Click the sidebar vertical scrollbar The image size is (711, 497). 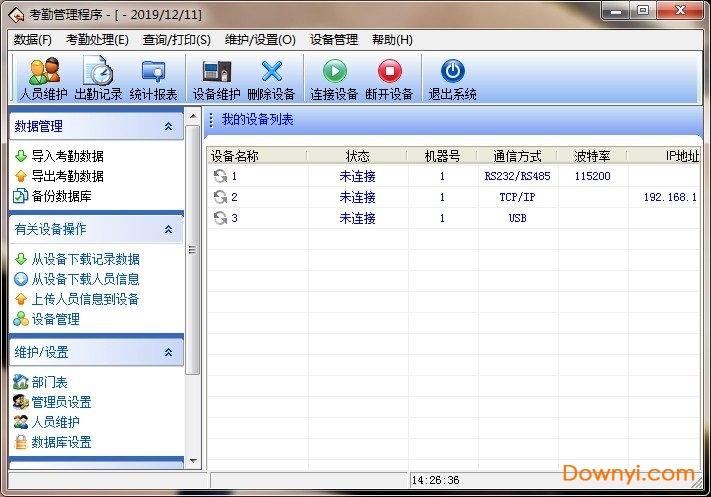point(193,250)
